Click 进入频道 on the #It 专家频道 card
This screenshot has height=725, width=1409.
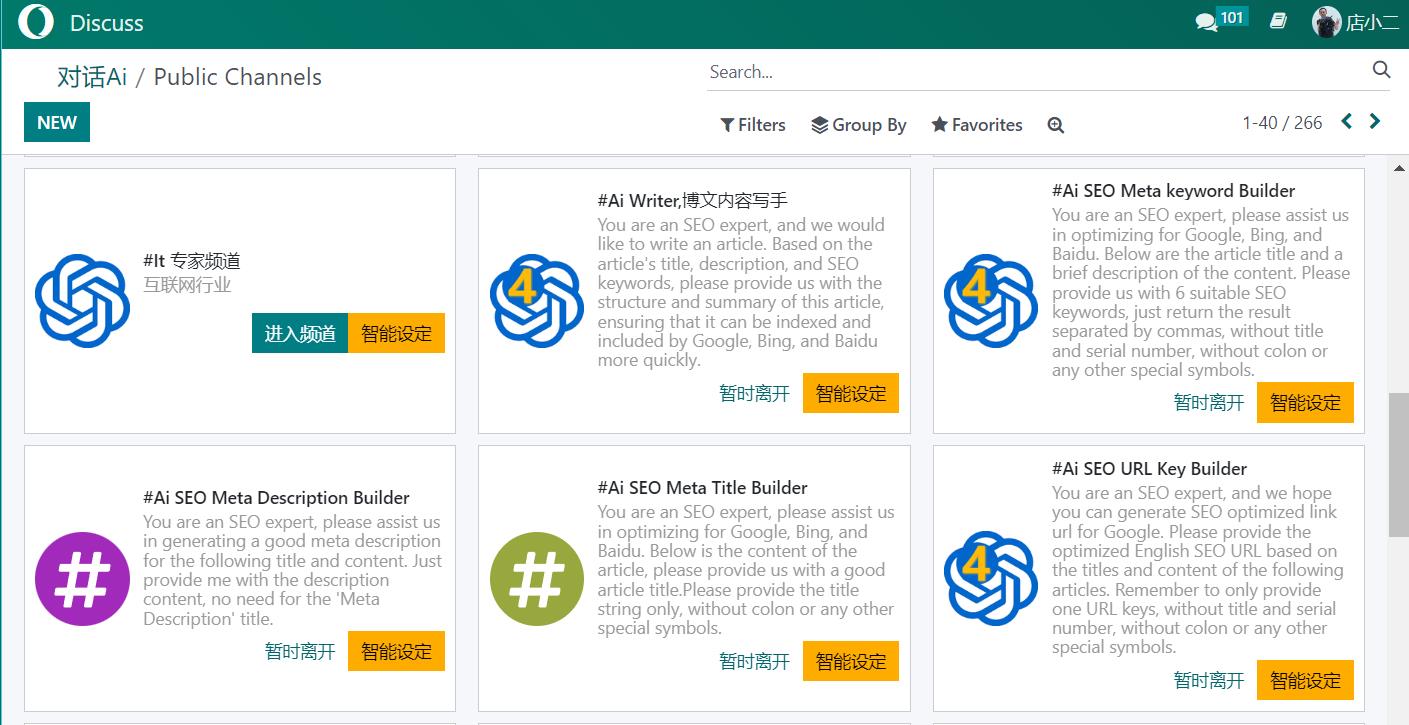click(299, 334)
